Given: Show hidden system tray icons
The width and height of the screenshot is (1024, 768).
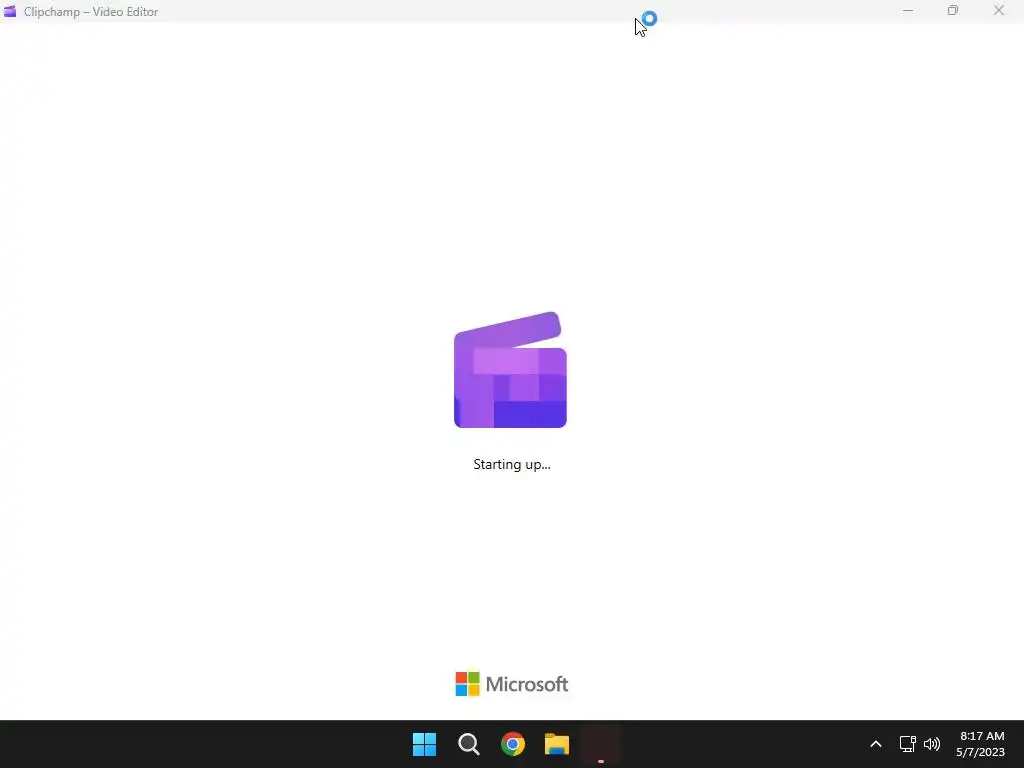Looking at the screenshot, I should click(876, 744).
